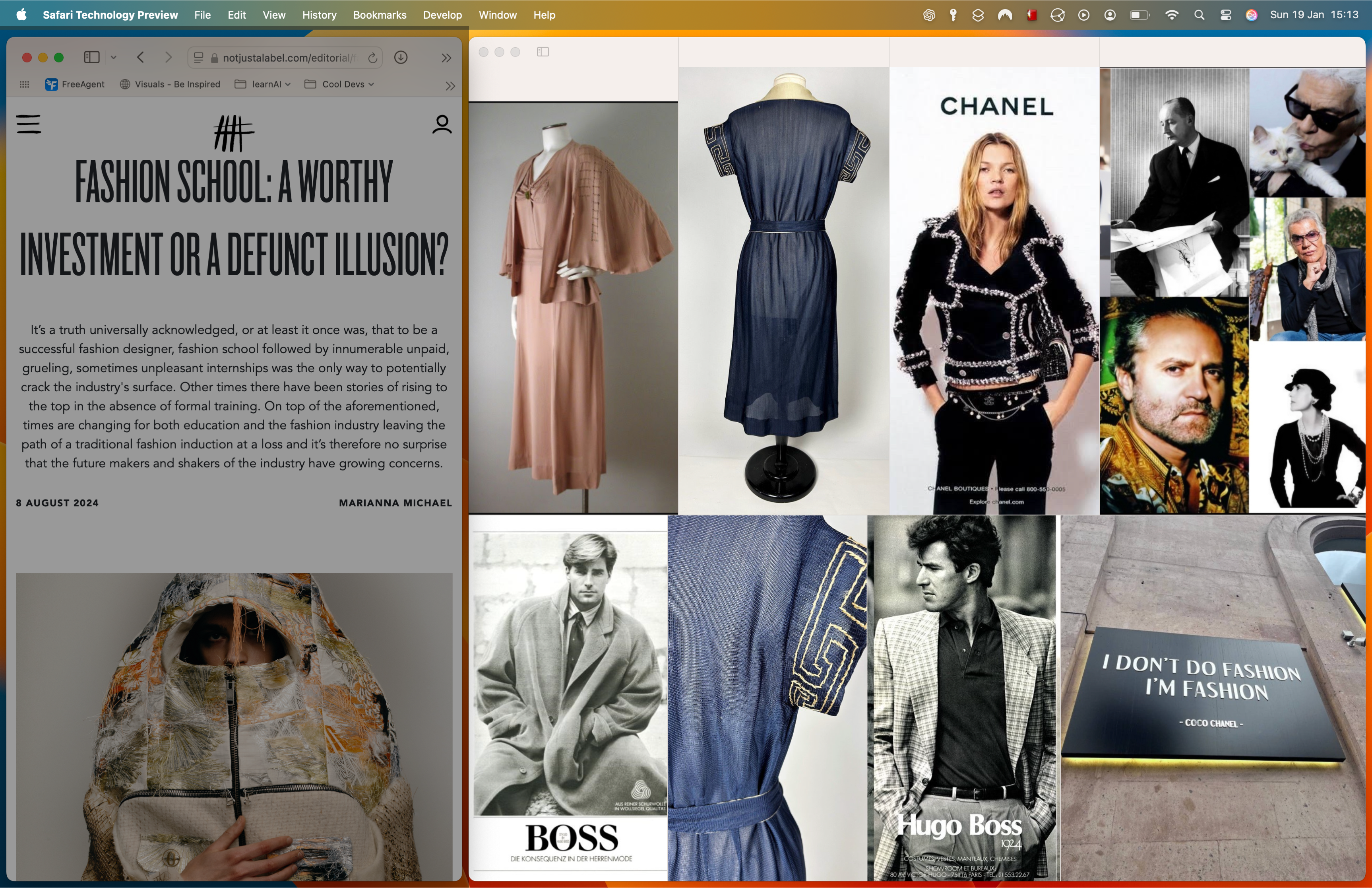The height and width of the screenshot is (888, 1372).
Task: Open the site hamburger menu
Action: [x=29, y=124]
